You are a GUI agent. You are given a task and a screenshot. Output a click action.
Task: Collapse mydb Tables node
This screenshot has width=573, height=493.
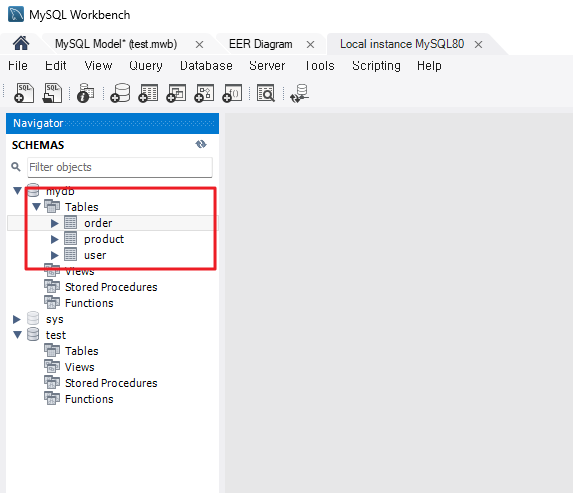[36, 206]
